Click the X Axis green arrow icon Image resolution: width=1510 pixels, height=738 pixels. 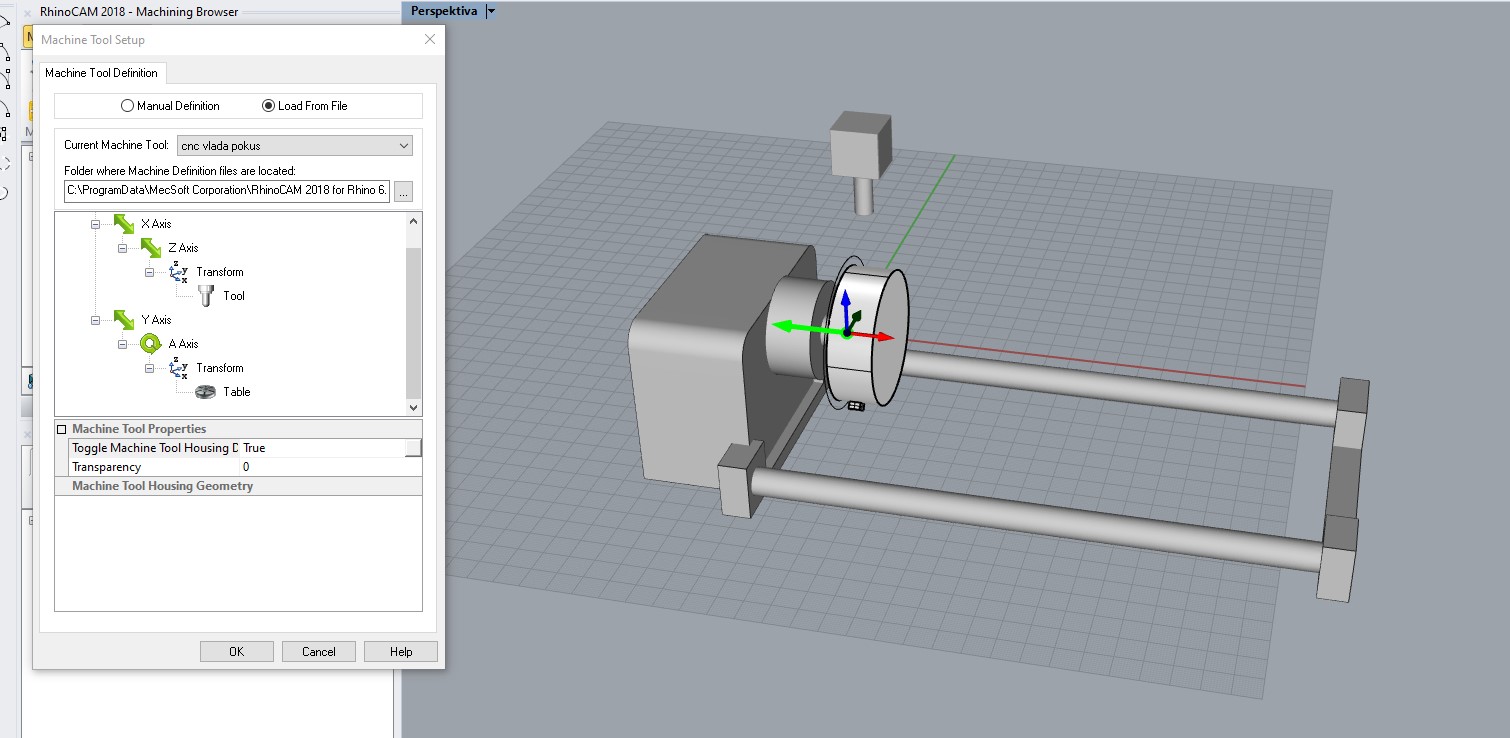pos(124,224)
